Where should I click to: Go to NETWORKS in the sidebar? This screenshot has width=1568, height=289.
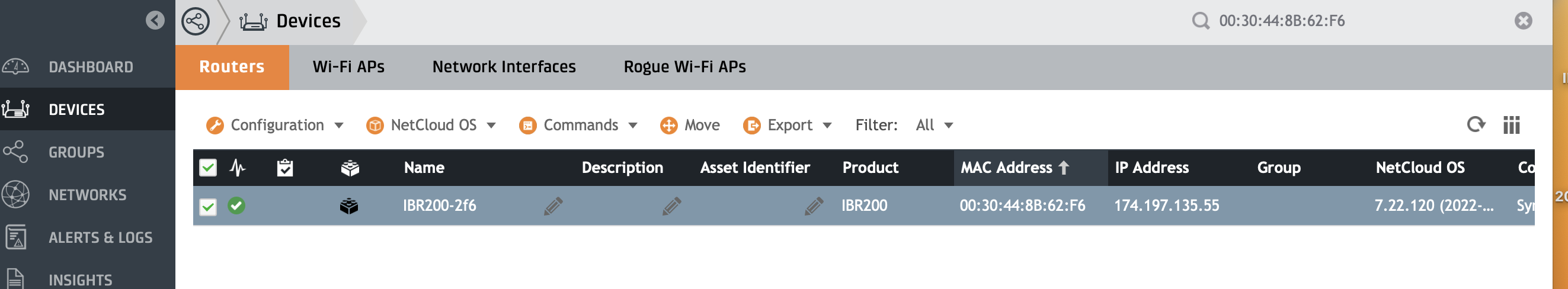click(x=88, y=195)
